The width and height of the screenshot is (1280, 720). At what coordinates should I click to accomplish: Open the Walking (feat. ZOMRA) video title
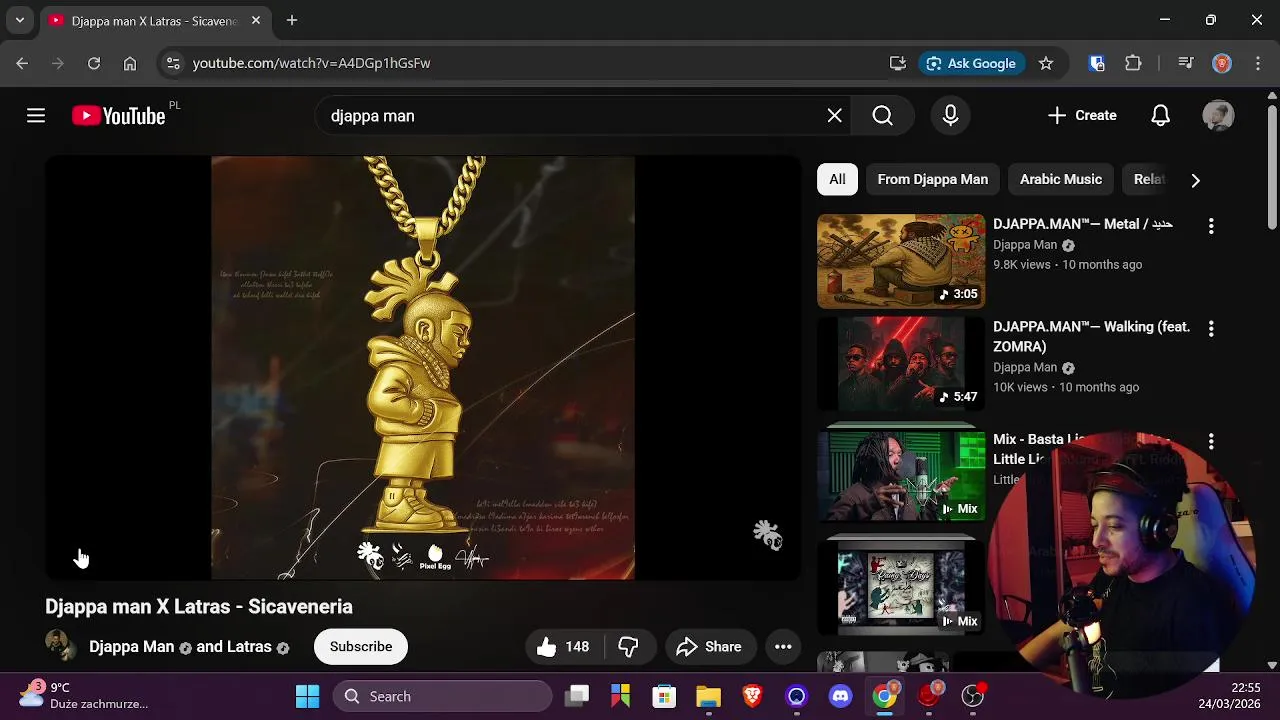coord(1092,337)
